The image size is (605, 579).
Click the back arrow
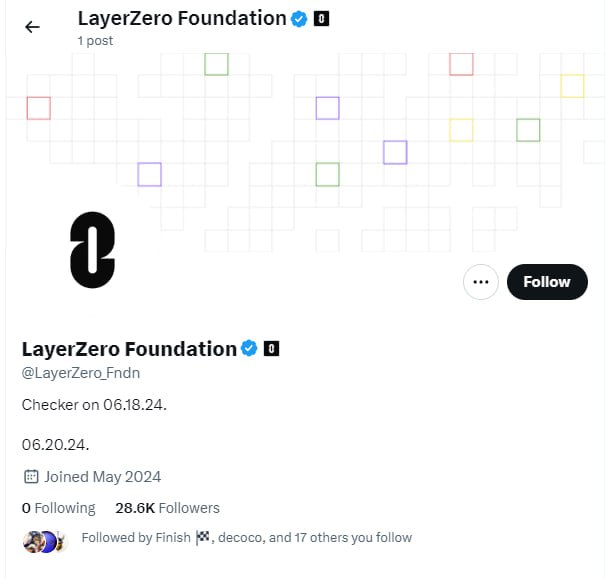click(32, 27)
